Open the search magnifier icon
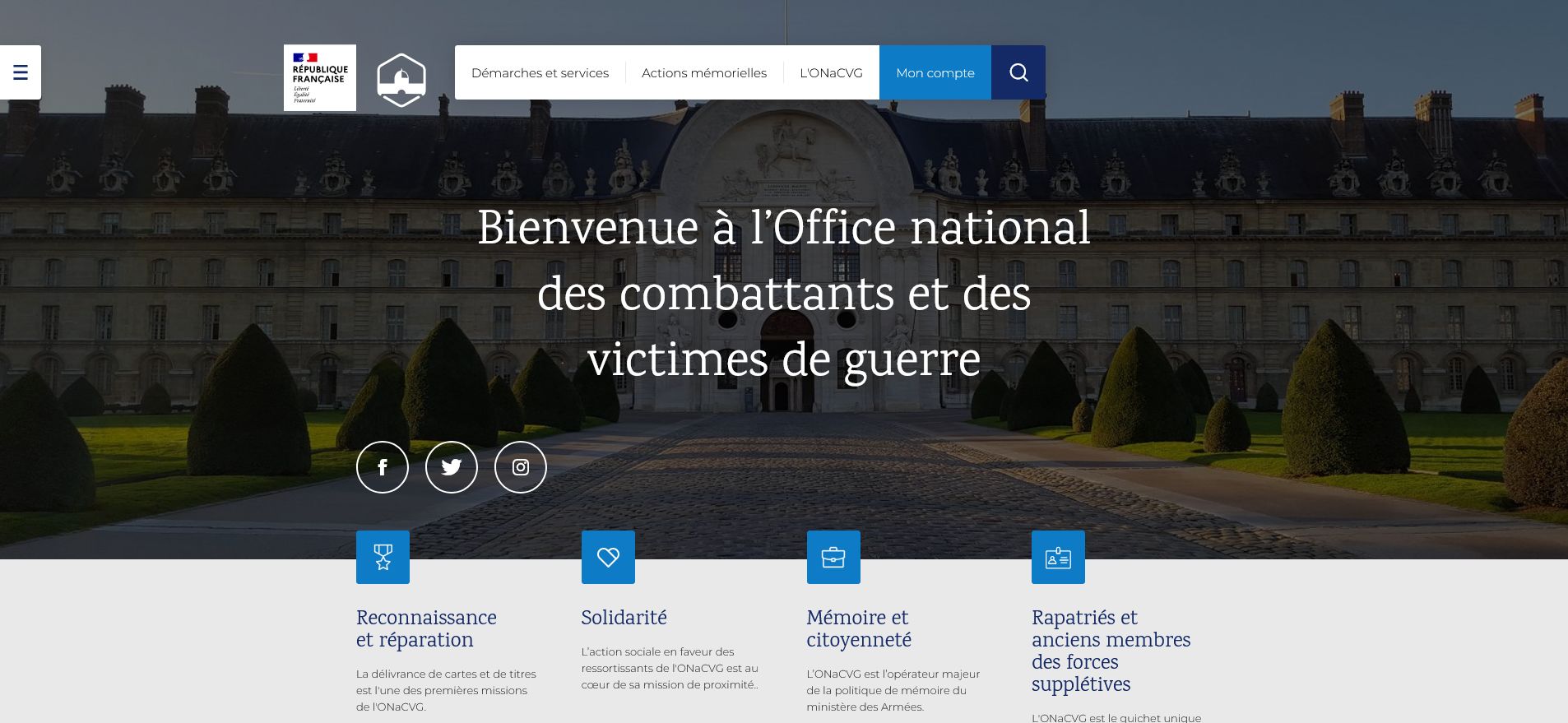This screenshot has height=723, width=1568. (x=1018, y=72)
